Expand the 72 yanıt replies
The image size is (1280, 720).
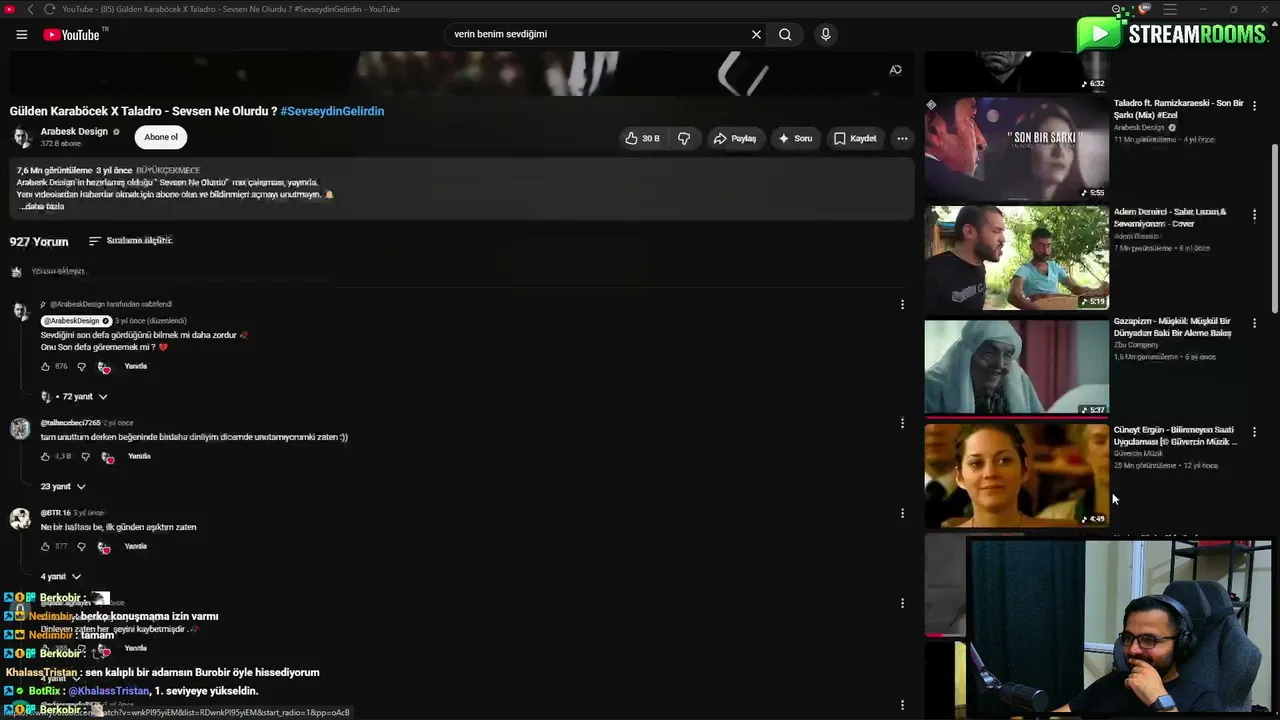(x=75, y=397)
